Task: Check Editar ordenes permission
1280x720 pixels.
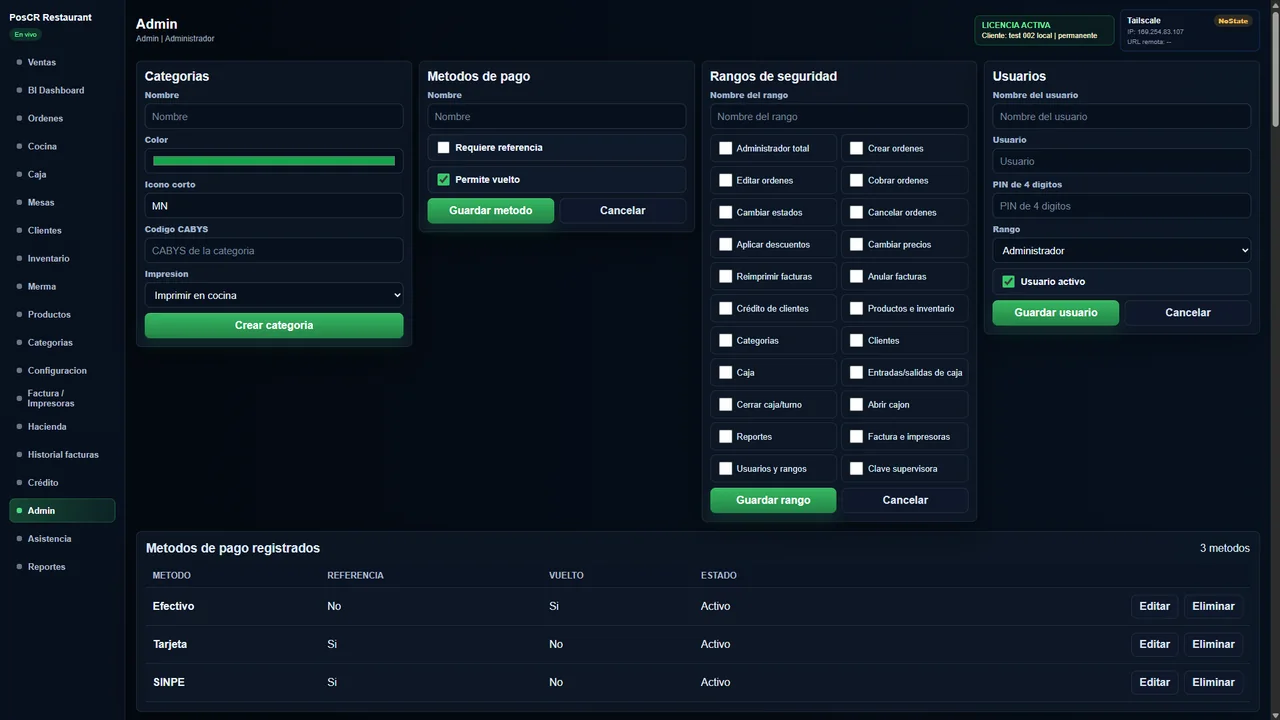Action: tap(726, 180)
